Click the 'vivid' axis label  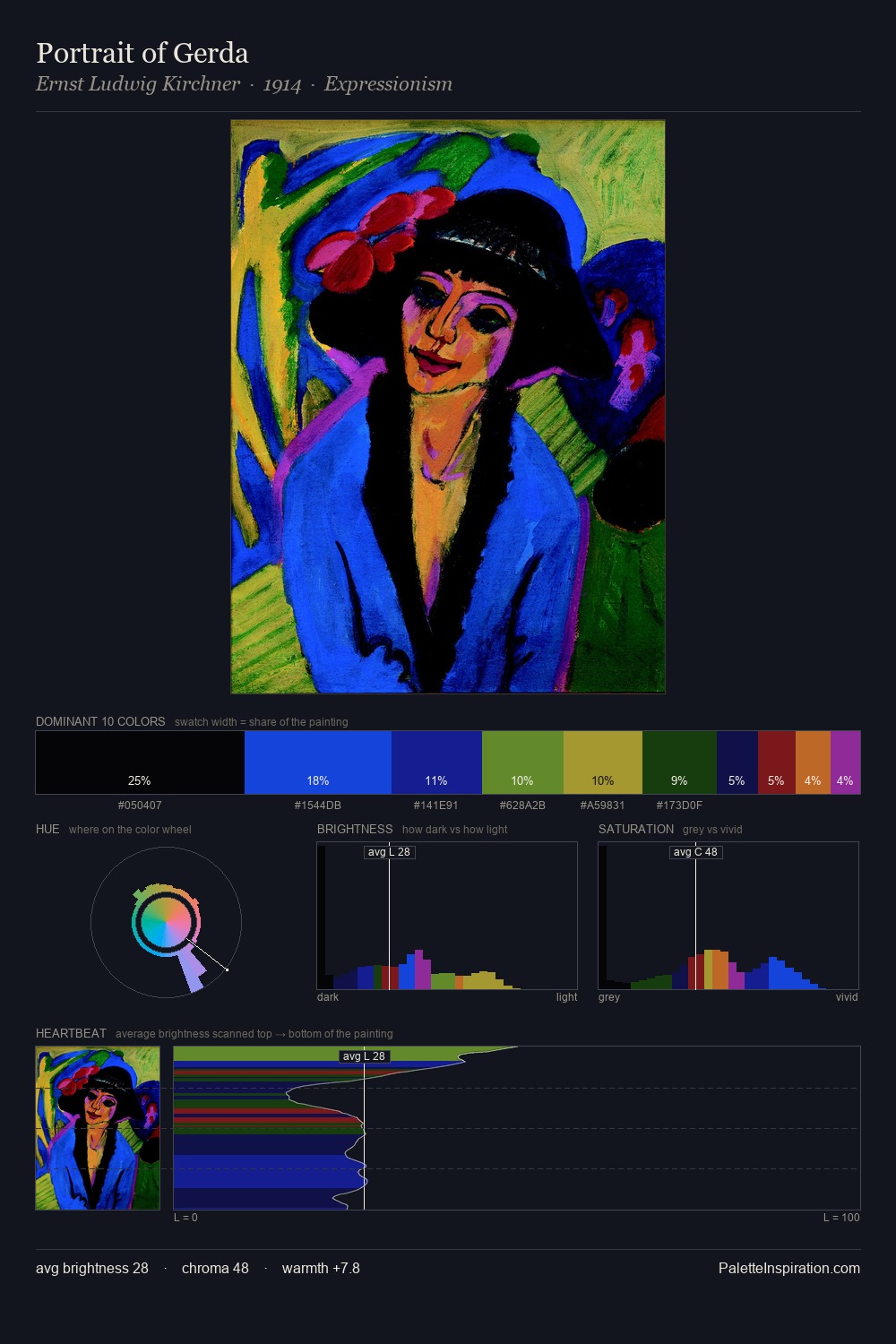847,997
